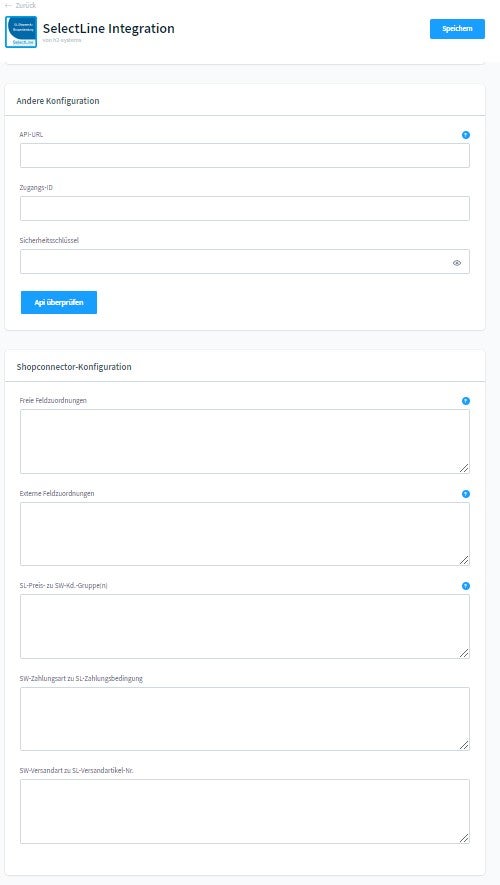The height and width of the screenshot is (885, 500).
Task: Click the Api überprüfen button
Action: 59,303
